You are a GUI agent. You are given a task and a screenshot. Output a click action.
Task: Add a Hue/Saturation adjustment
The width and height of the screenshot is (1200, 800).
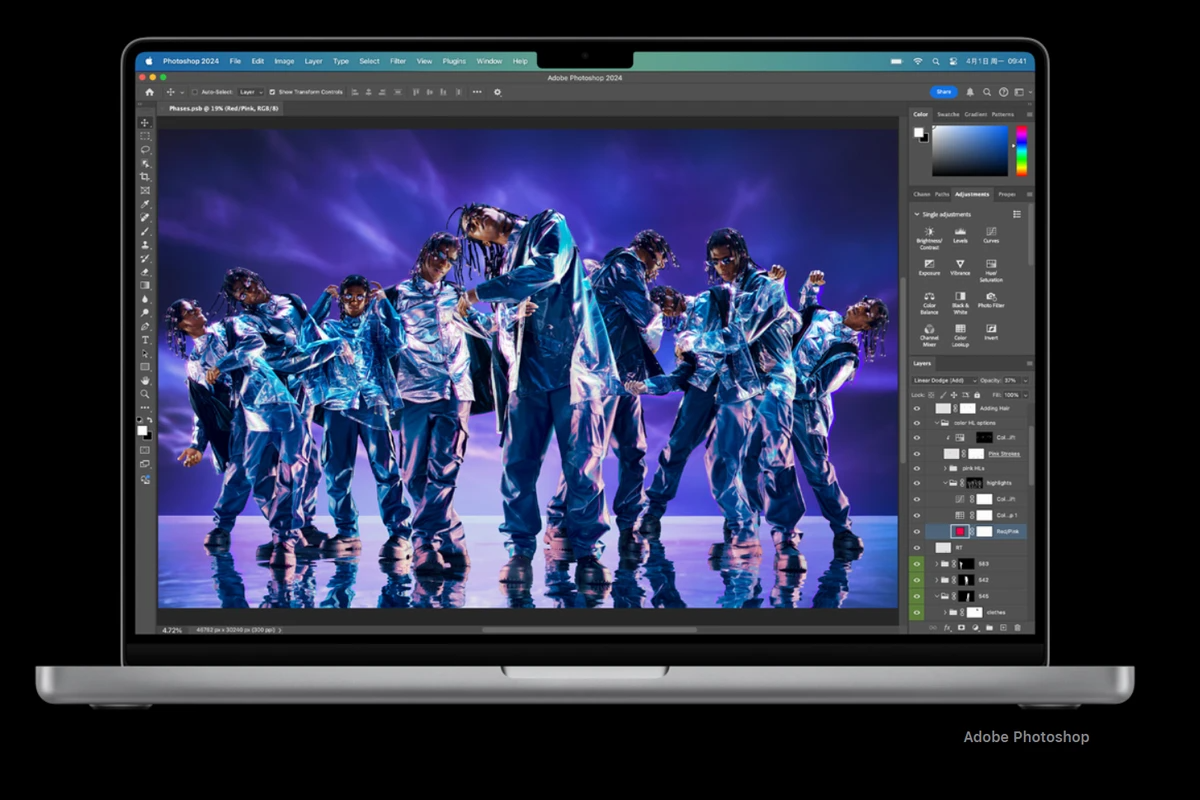pyautogui.click(x=991, y=270)
